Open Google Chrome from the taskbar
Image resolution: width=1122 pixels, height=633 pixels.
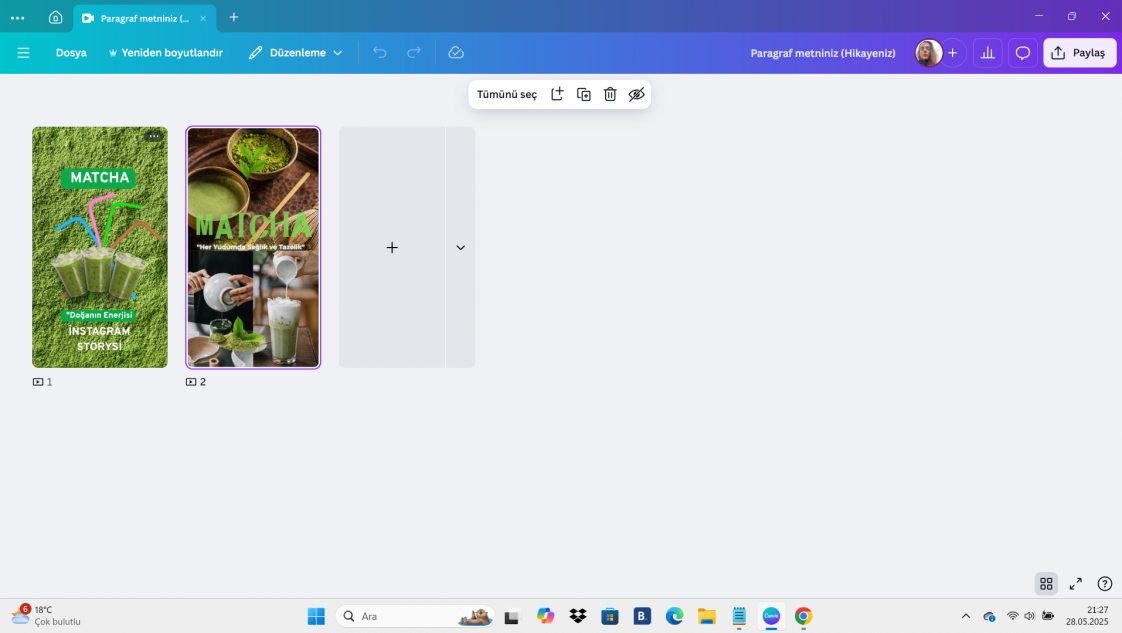pos(803,616)
